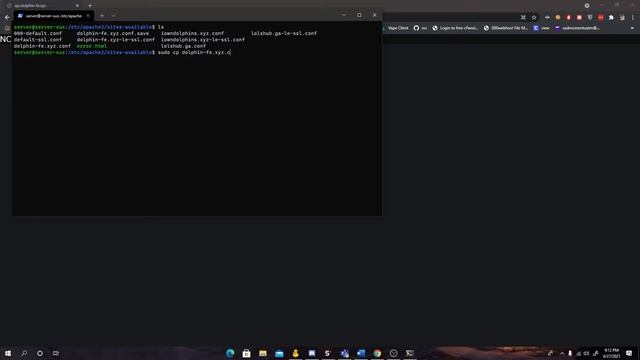Open Microsoft Store from the taskbar

(247, 353)
